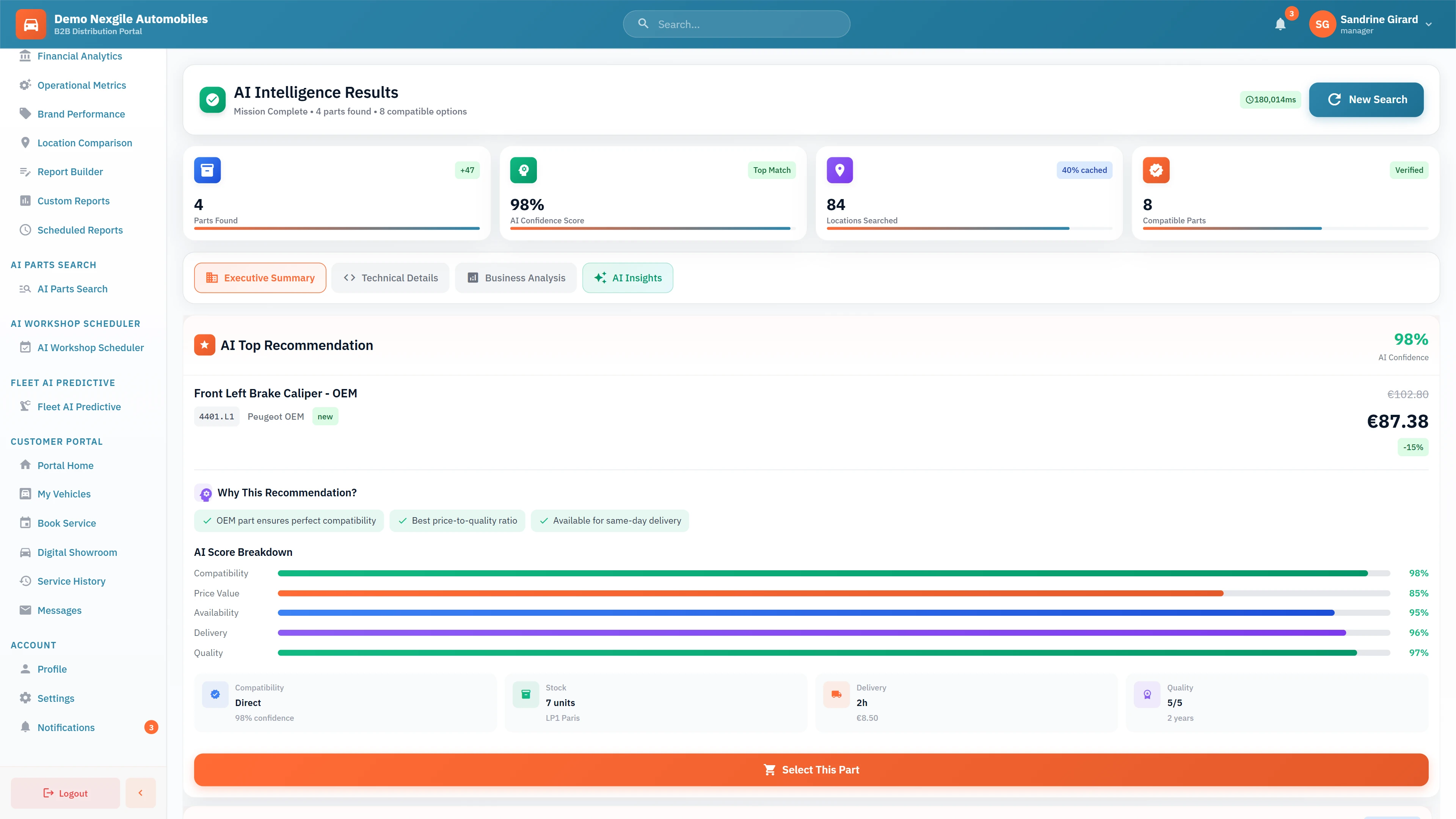Click the Logout button

tap(65, 793)
